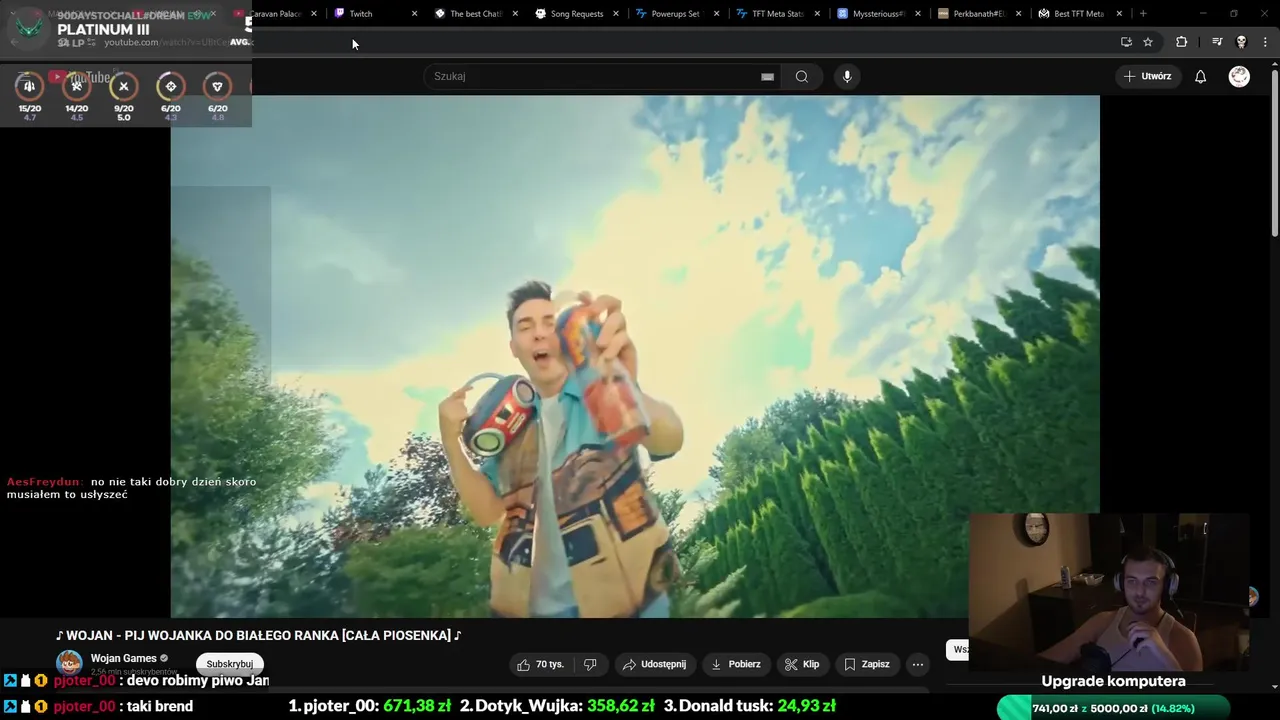Create a clip using Klip button
The image size is (1280, 720).
click(x=802, y=664)
